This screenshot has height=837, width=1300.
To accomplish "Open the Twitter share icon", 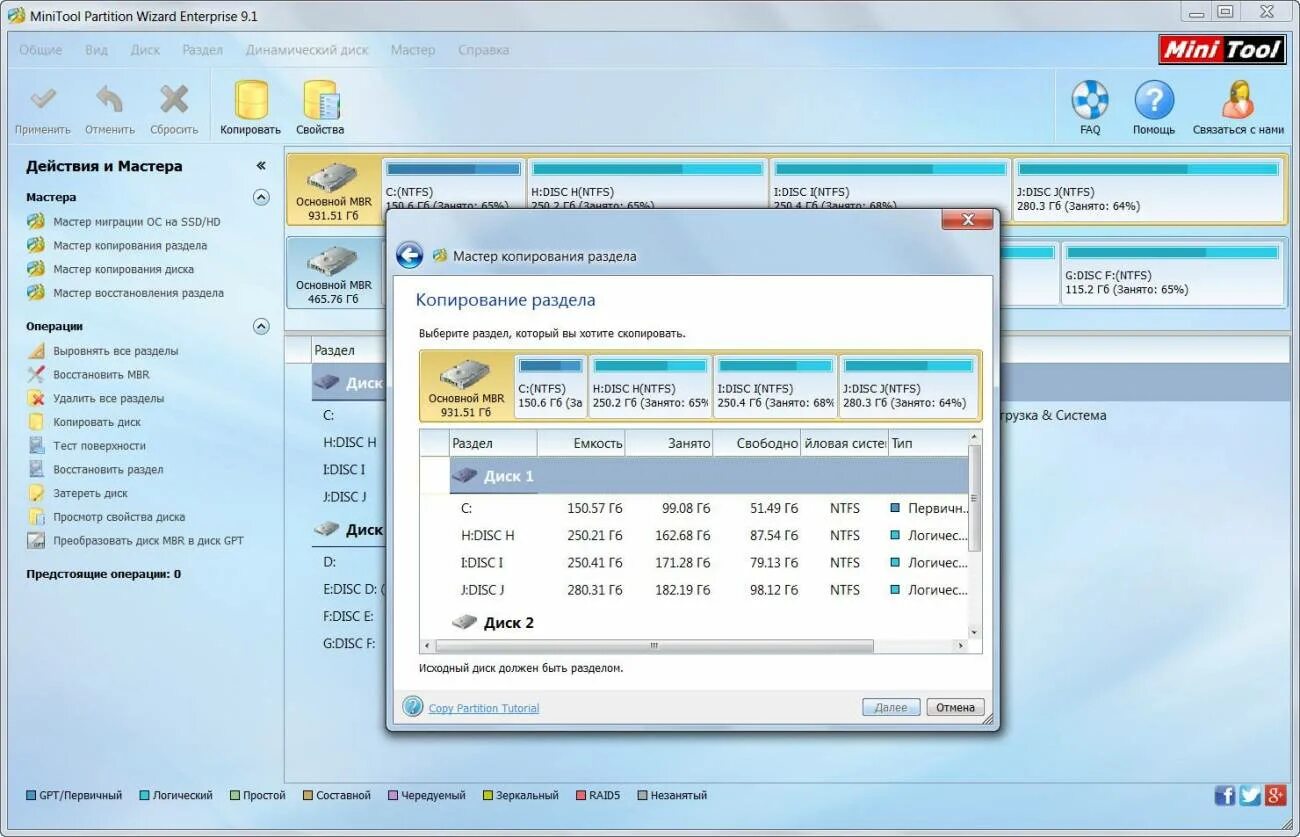I will pos(1250,795).
